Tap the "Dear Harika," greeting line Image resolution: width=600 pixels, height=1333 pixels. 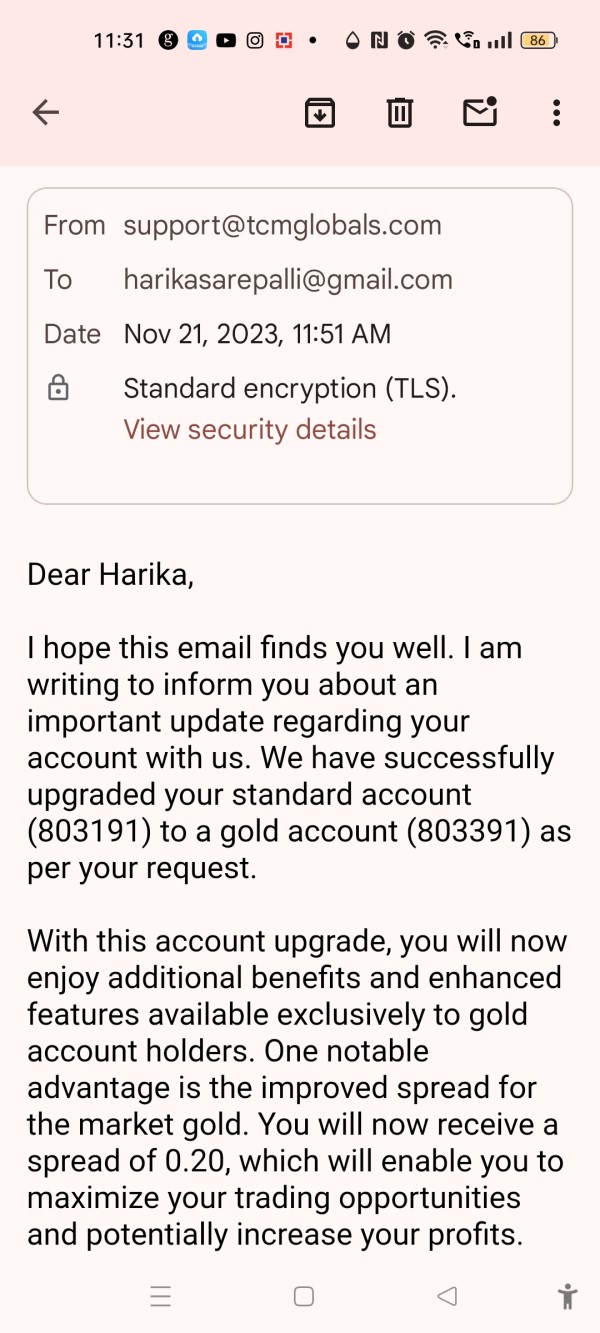tap(110, 574)
